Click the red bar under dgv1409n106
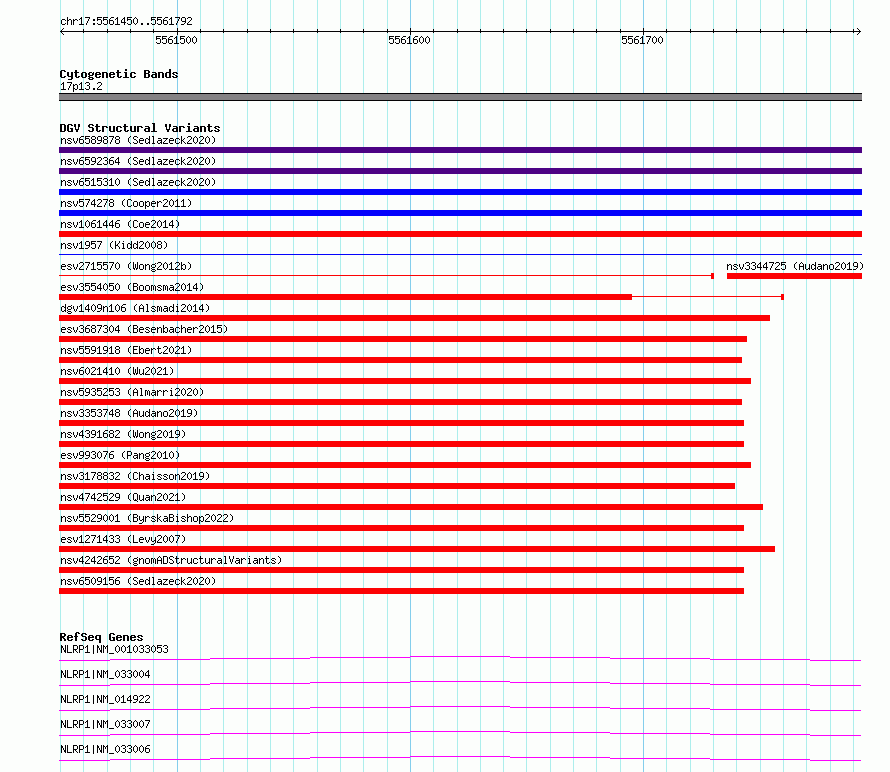Screen dimensions: 890x772 point(414,318)
